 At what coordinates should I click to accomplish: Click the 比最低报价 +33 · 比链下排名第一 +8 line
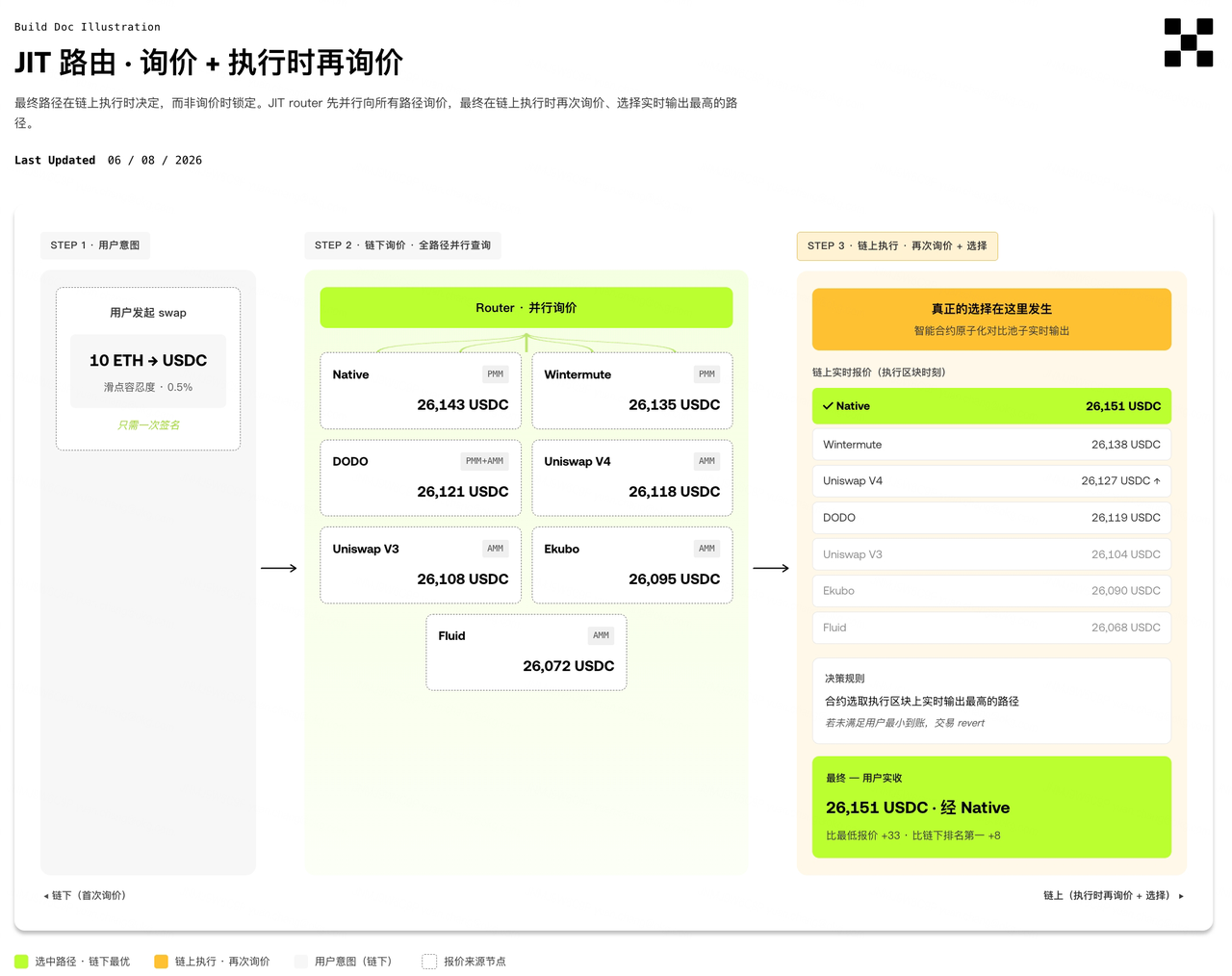click(913, 835)
